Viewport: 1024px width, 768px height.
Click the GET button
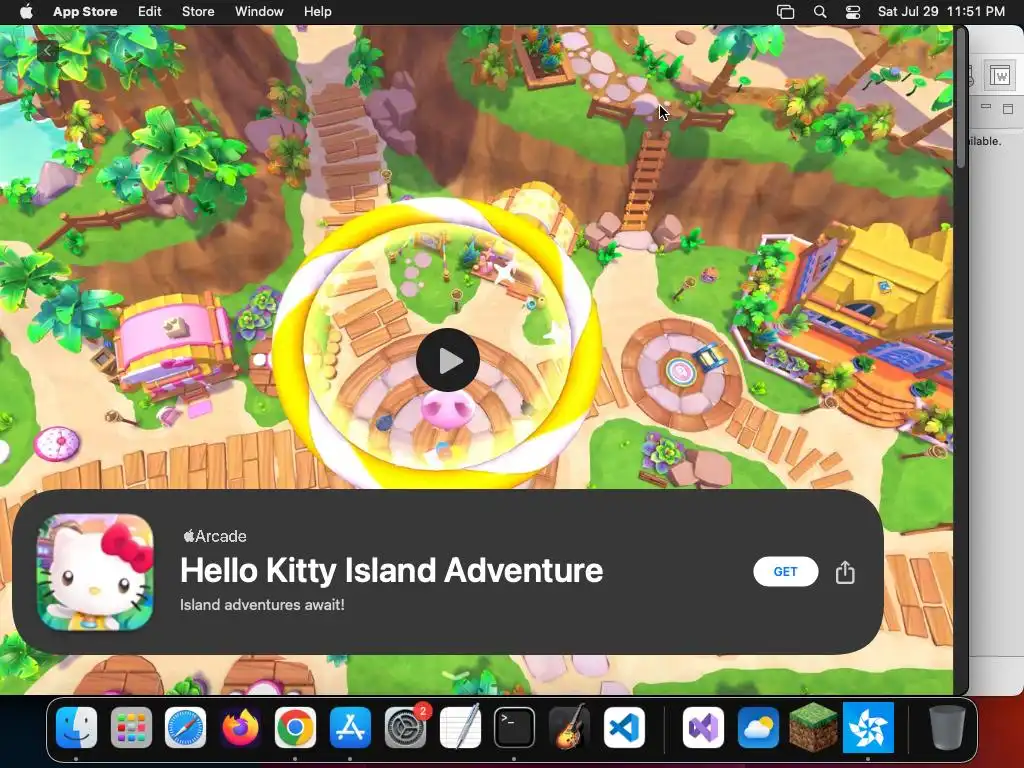pos(785,571)
